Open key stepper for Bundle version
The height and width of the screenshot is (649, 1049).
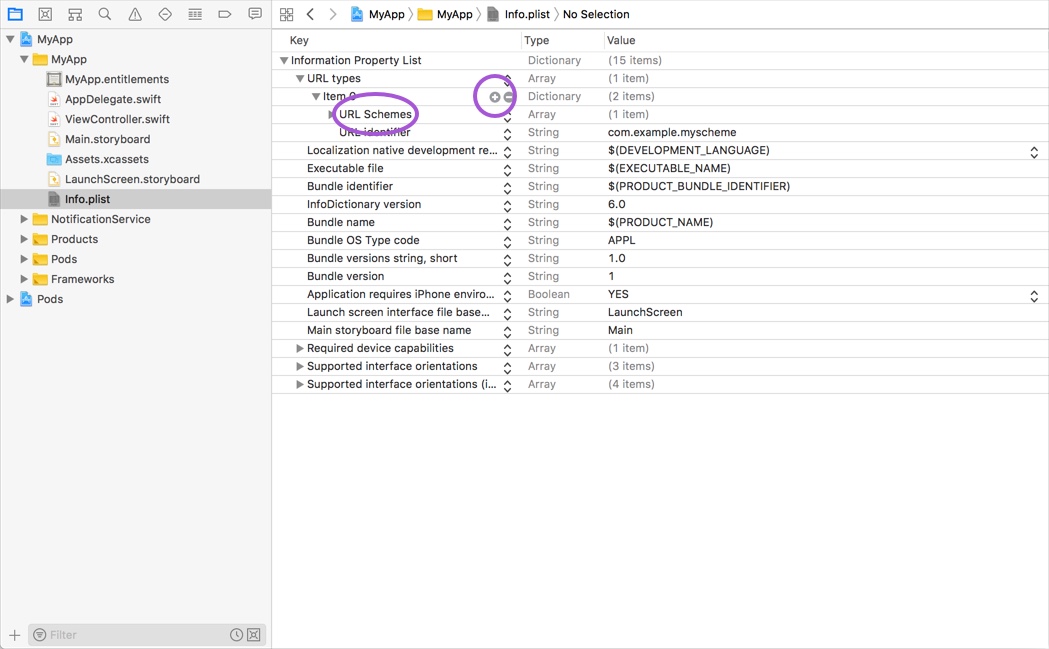[x=507, y=277]
